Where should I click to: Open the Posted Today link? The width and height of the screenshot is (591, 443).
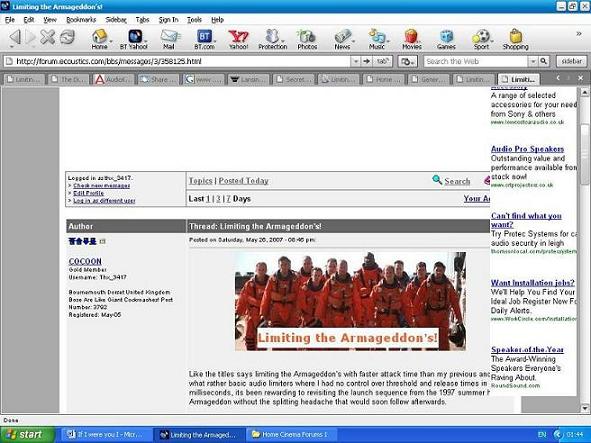coord(243,181)
